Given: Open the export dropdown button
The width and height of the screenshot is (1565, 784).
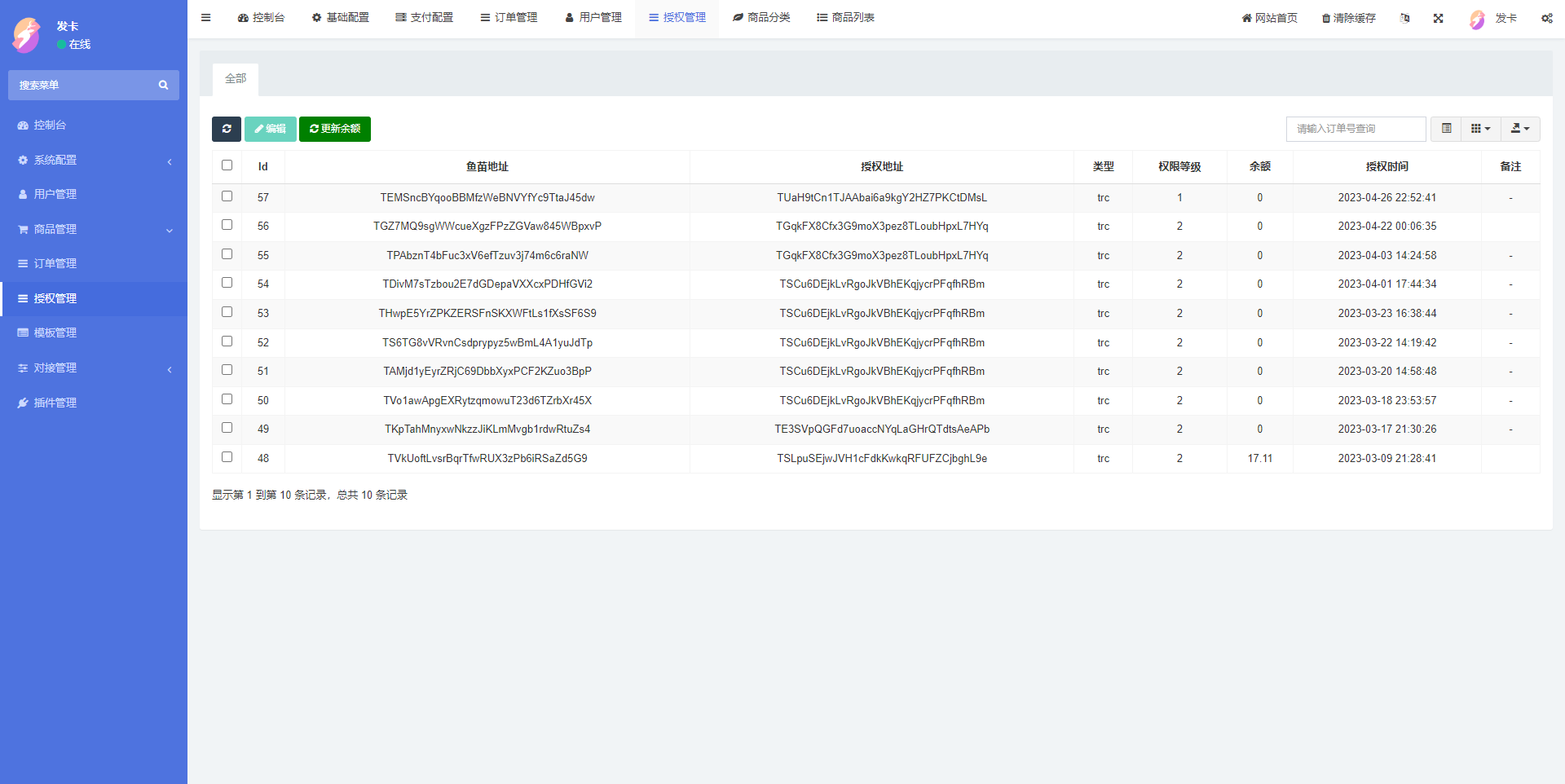Looking at the screenshot, I should point(1520,129).
